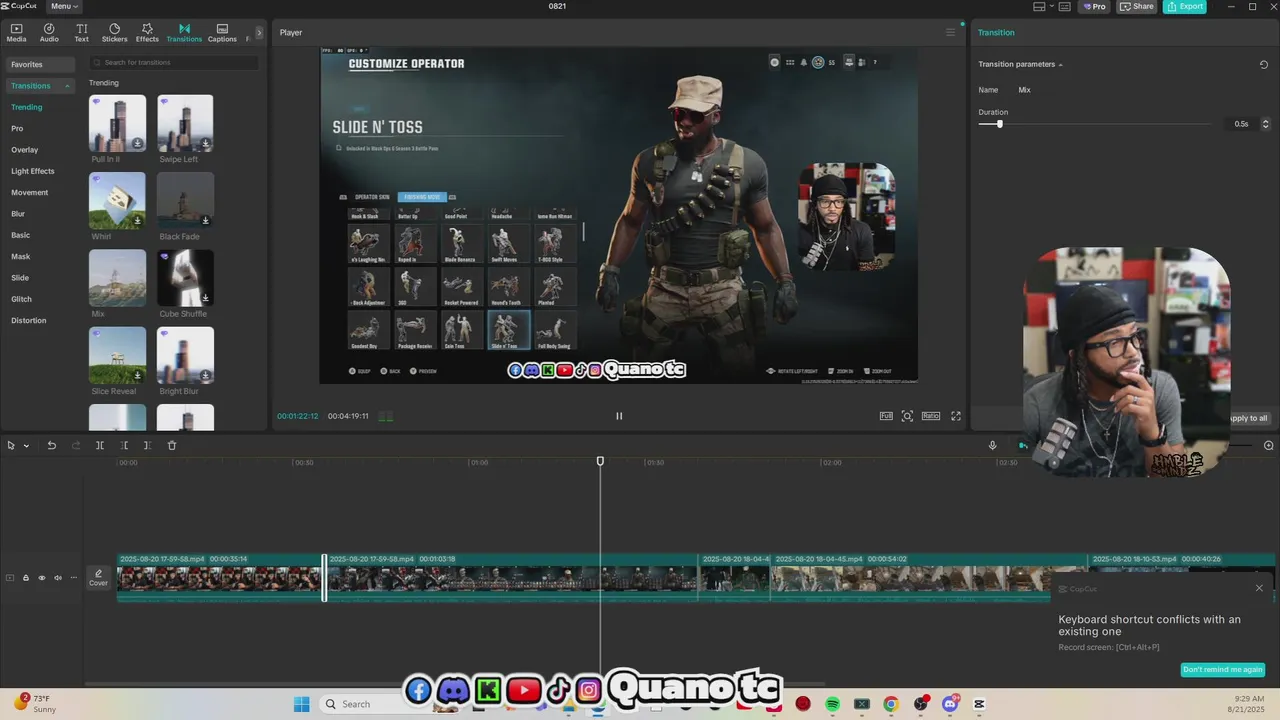Viewport: 1280px width, 720px height.
Task: Click the 0.5s duration value field
Action: pyautogui.click(x=1240, y=124)
